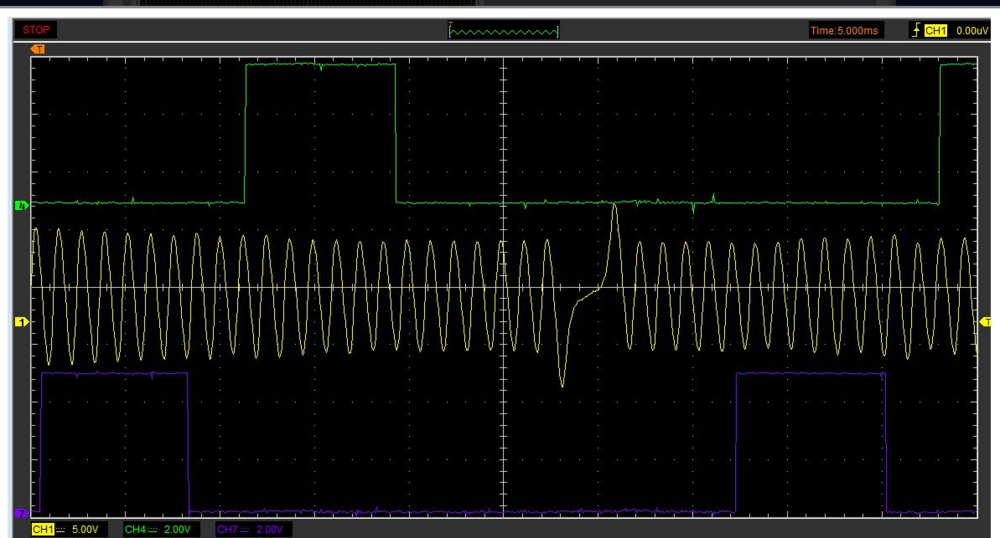Click the waveform overview preview at top
The height and width of the screenshot is (538, 1000).
(x=503, y=31)
